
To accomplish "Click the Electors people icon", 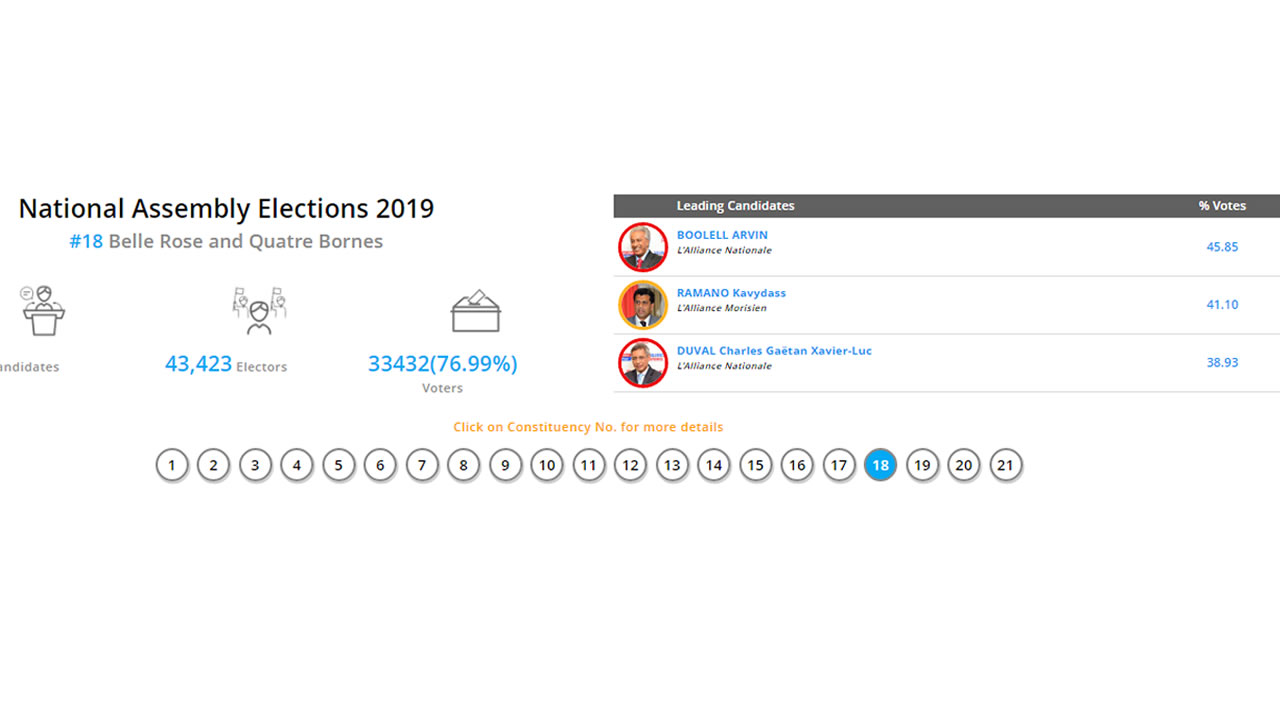I will point(259,310).
